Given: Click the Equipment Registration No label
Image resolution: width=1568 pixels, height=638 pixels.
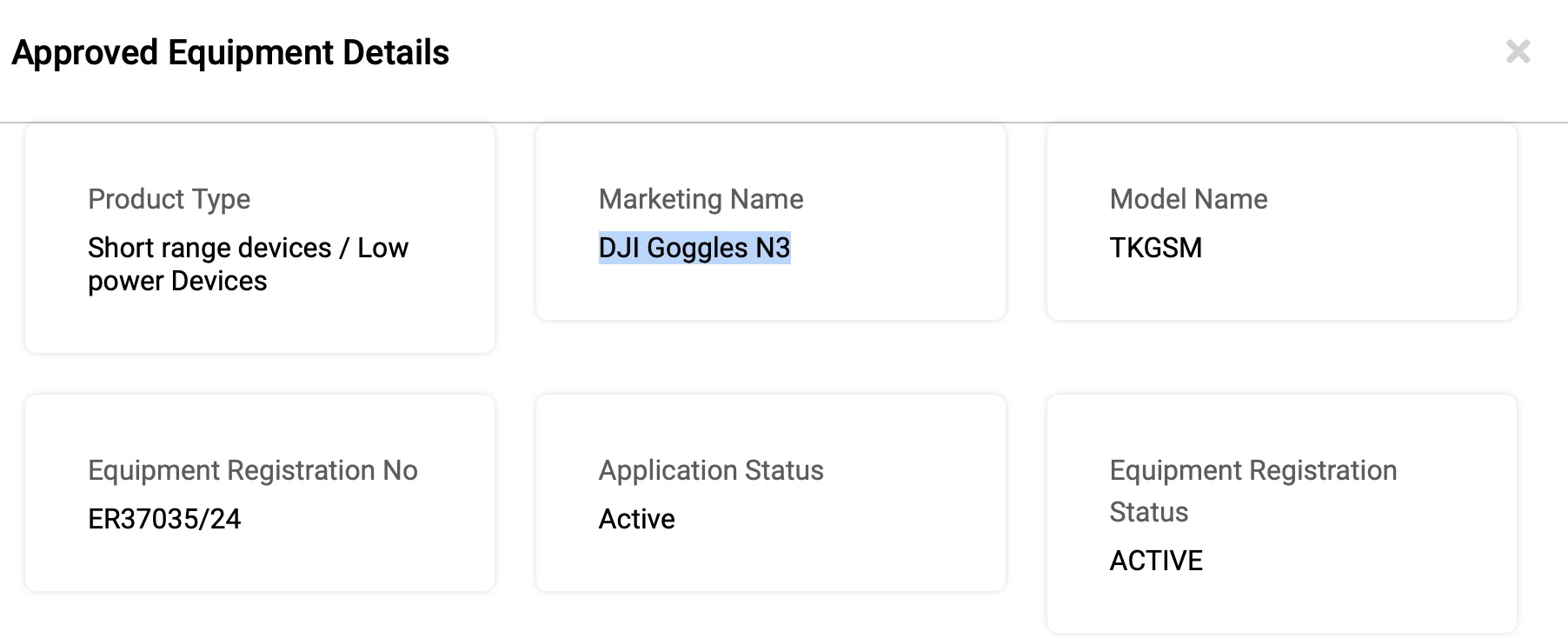Looking at the screenshot, I should click(253, 470).
